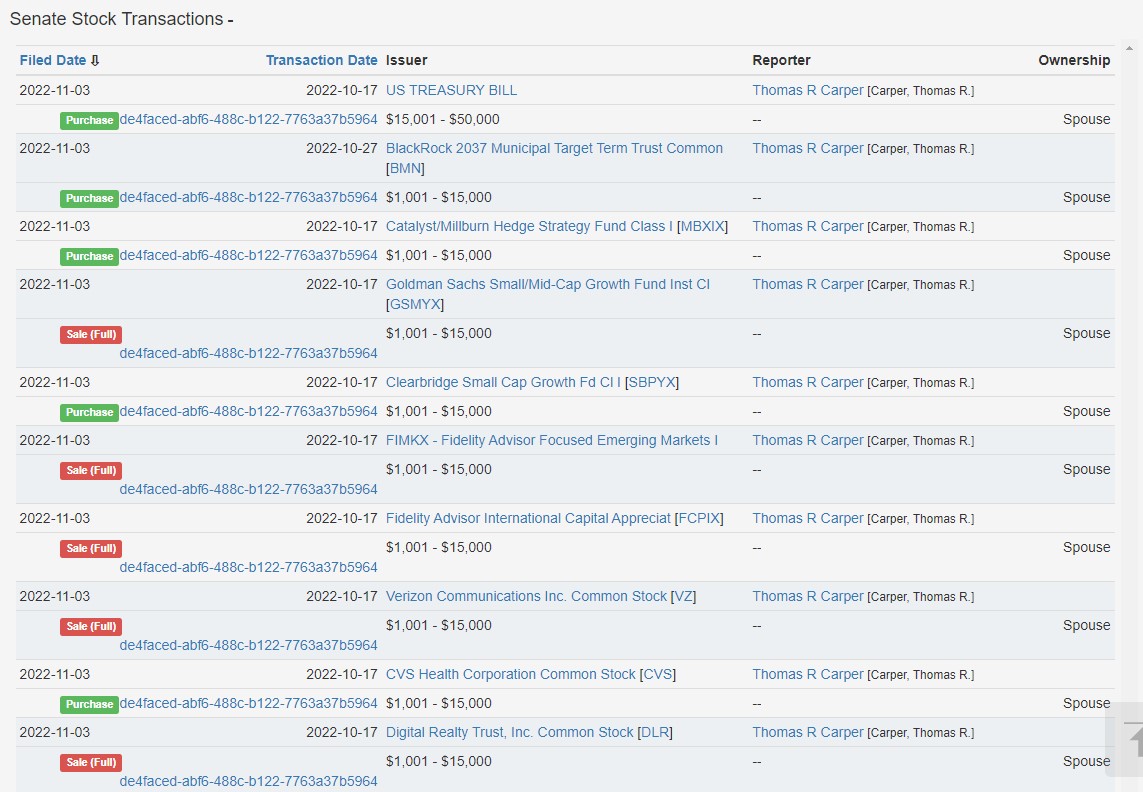Click the Sale (Full) badge under the FCPIX entry
The image size is (1143, 792).
pyautogui.click(x=91, y=548)
